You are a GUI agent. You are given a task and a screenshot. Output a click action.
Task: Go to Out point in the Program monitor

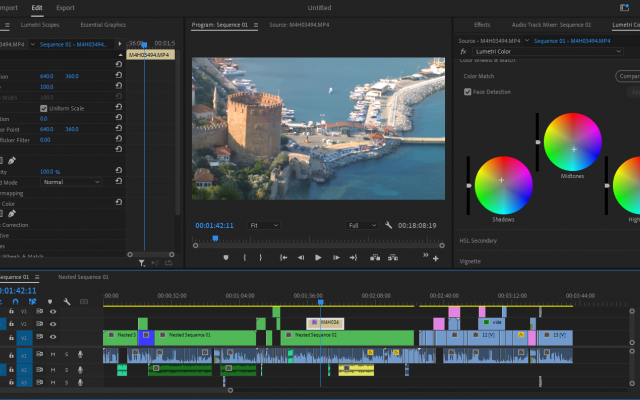point(353,258)
